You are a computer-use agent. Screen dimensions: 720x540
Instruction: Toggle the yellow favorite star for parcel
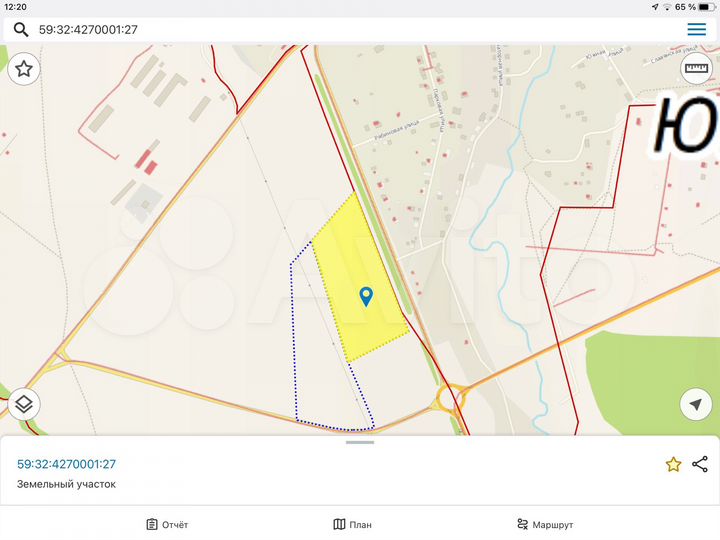pyautogui.click(x=673, y=464)
